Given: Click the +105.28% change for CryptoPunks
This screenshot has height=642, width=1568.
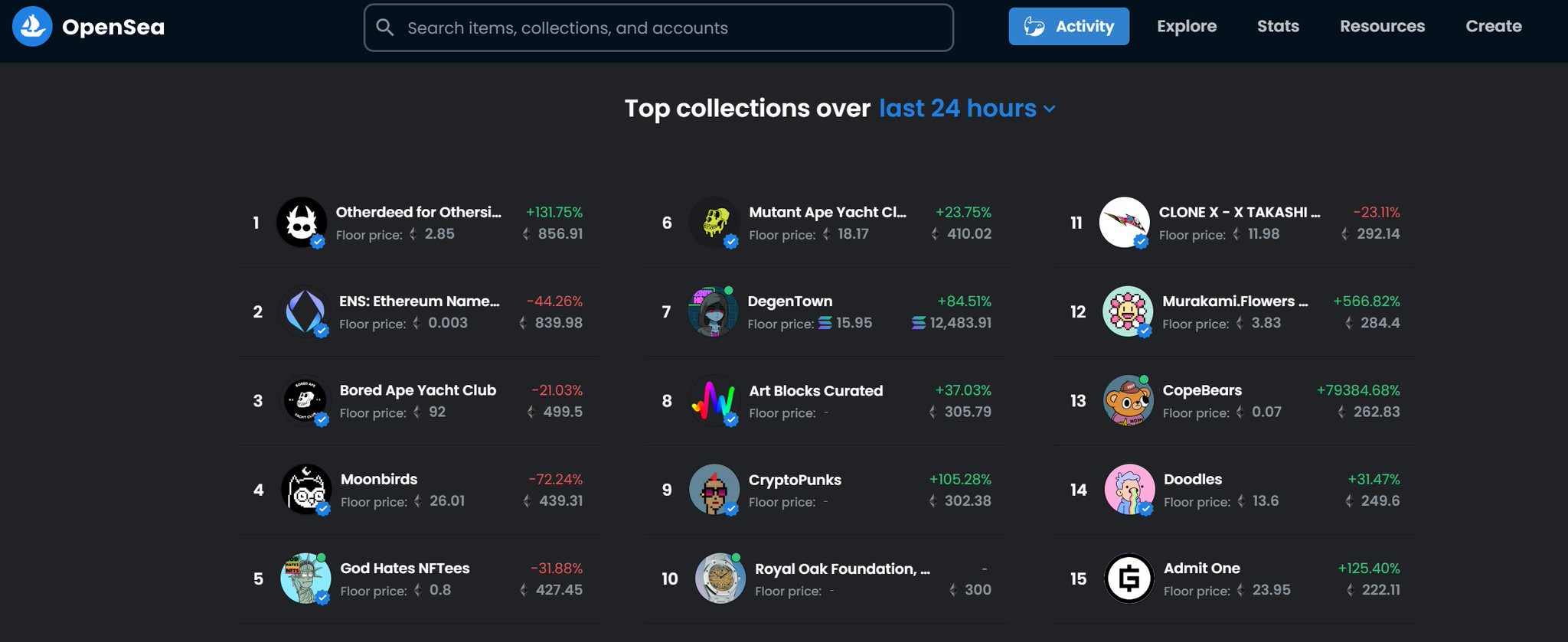Looking at the screenshot, I should point(960,479).
